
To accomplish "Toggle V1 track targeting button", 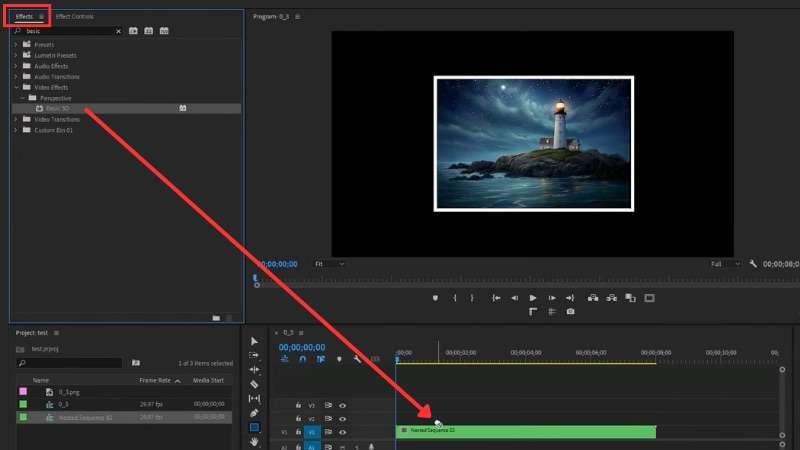I will click(x=312, y=432).
